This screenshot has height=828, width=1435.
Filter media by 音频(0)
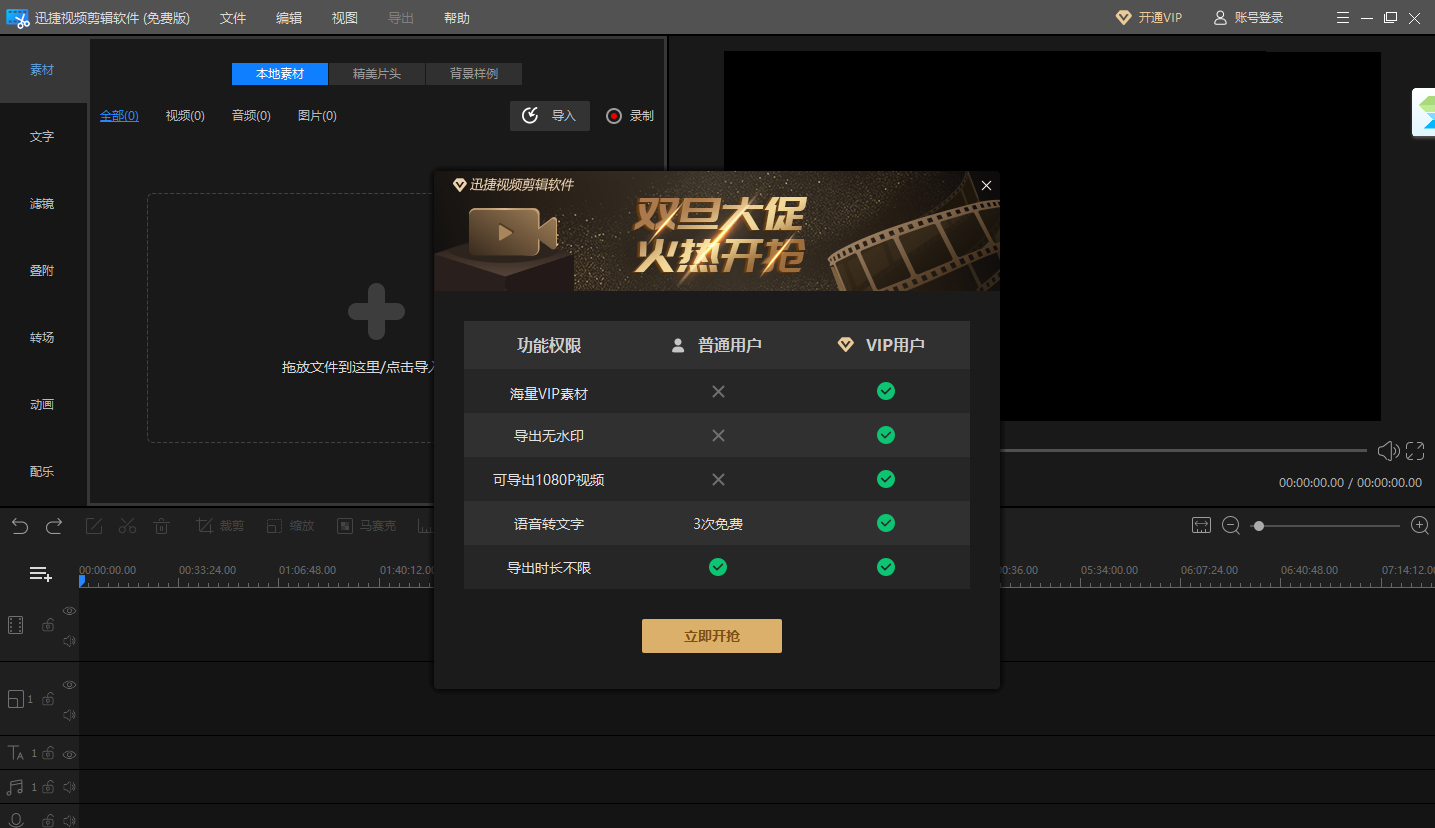(251, 116)
